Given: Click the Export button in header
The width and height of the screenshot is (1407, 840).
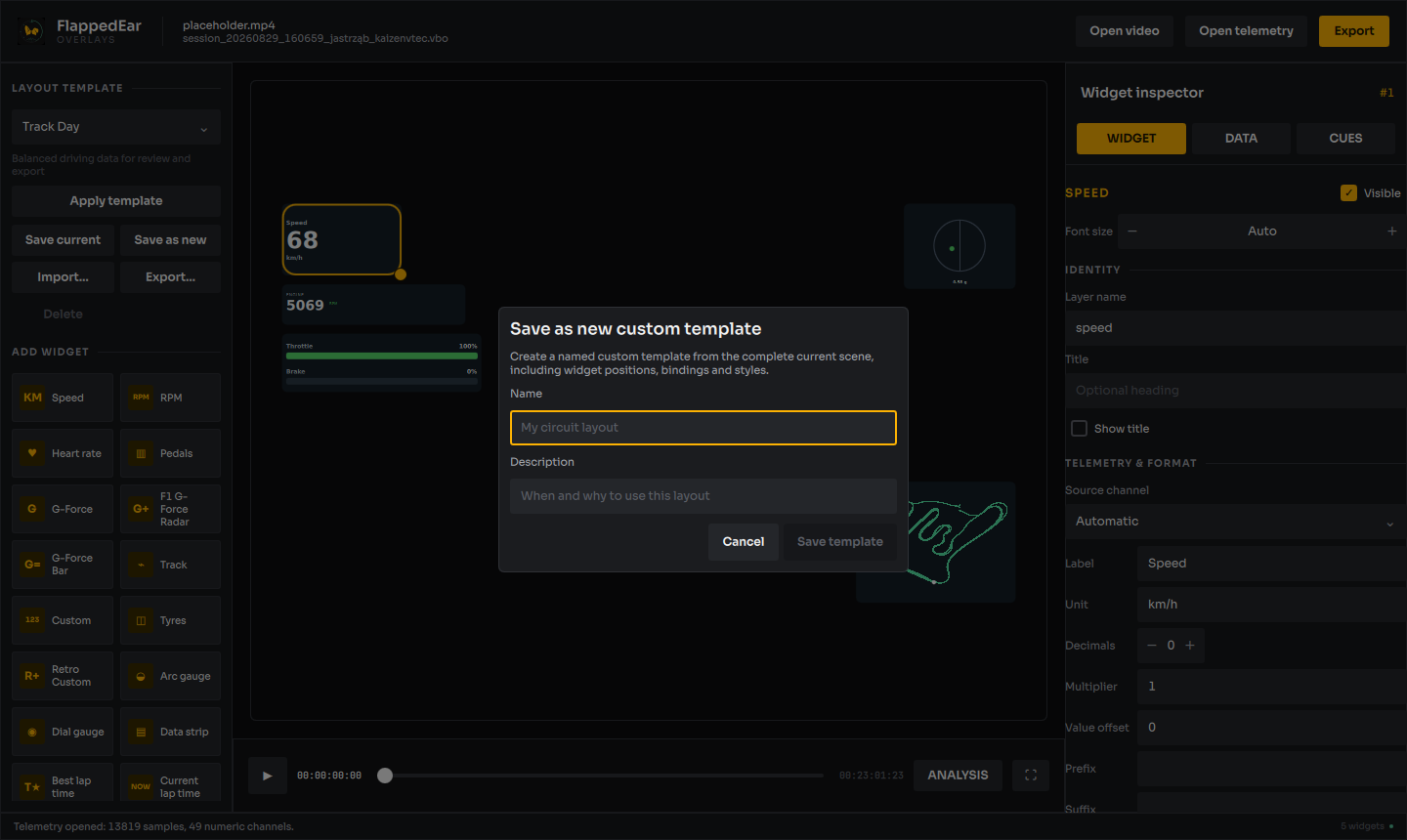Looking at the screenshot, I should tap(1354, 31).
